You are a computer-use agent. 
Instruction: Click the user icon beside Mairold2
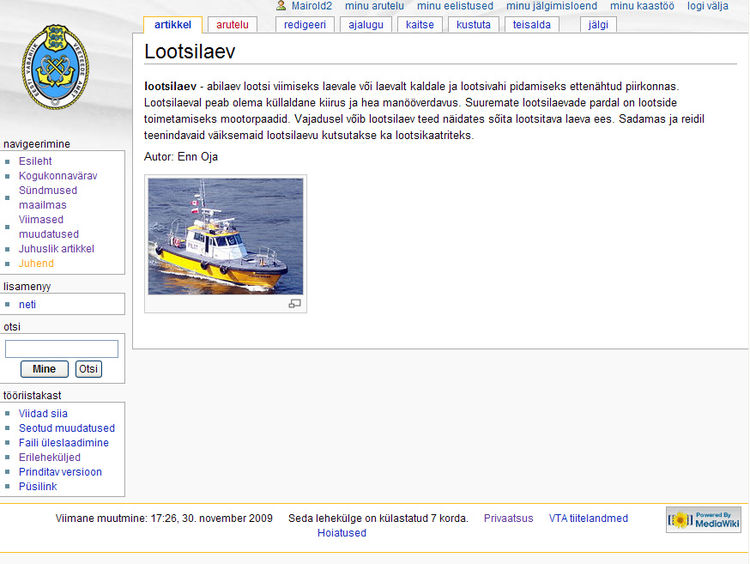281,6
